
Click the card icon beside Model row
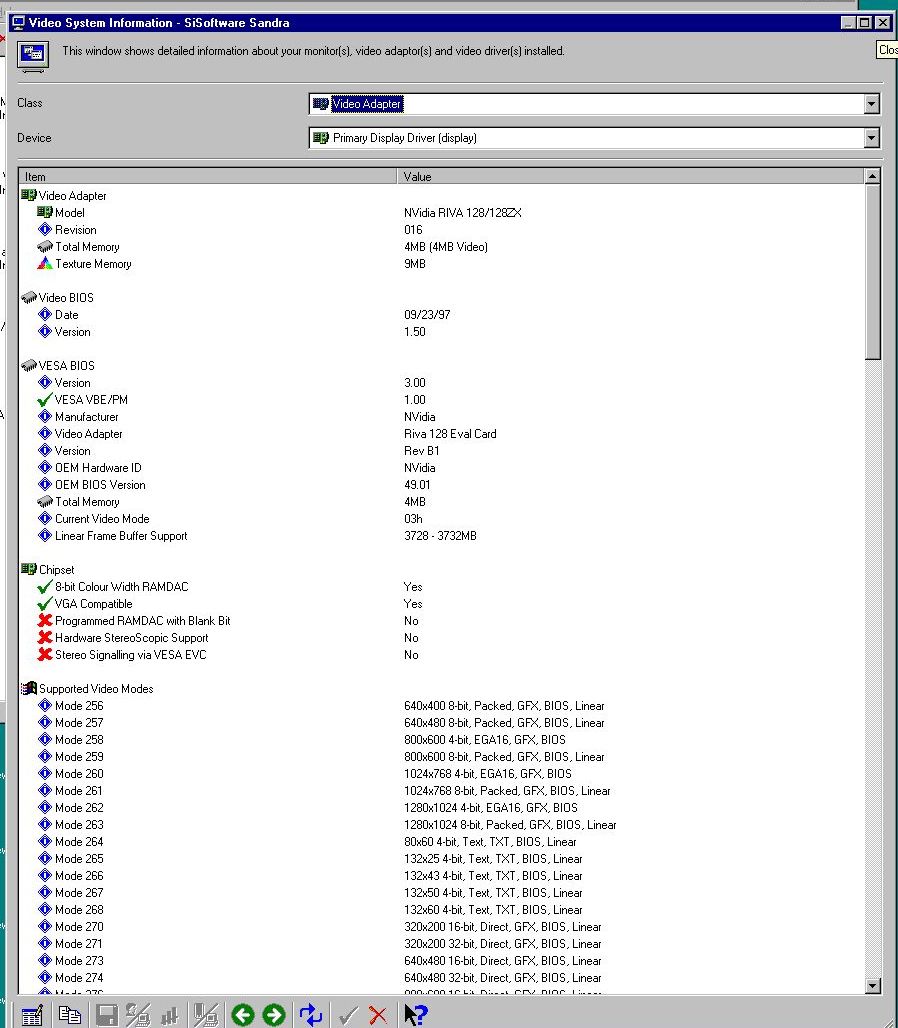[45, 212]
